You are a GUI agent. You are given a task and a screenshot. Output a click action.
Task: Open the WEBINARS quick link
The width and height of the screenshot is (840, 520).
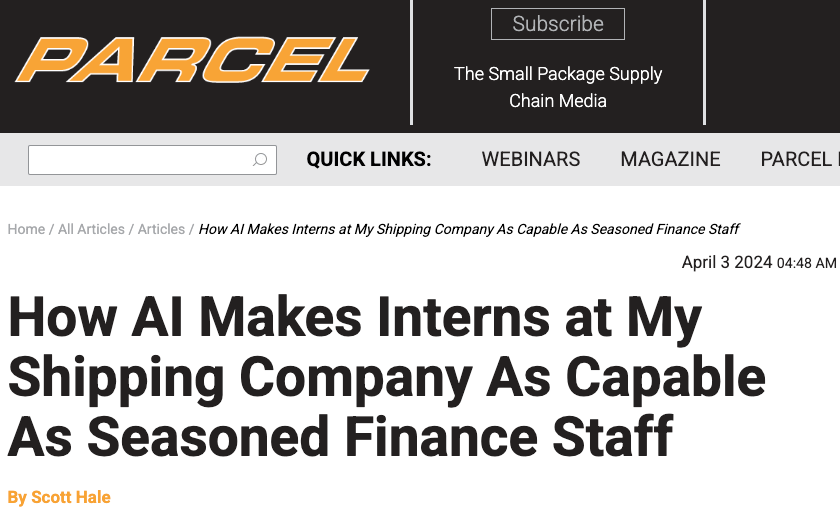(530, 159)
